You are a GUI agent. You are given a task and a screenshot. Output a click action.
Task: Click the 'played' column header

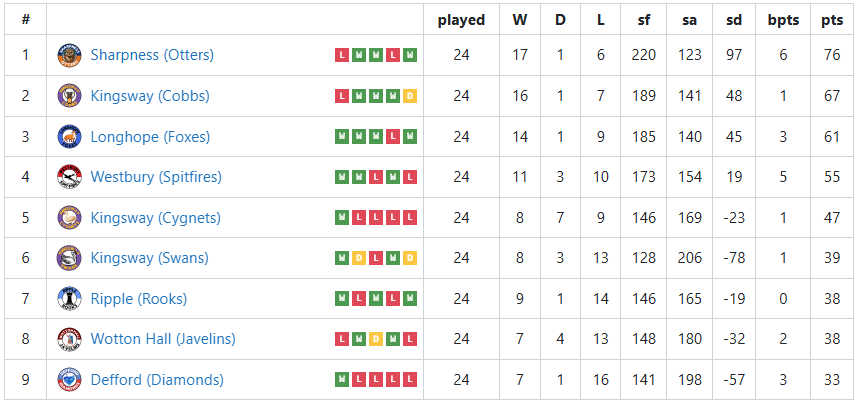pyautogui.click(x=461, y=20)
